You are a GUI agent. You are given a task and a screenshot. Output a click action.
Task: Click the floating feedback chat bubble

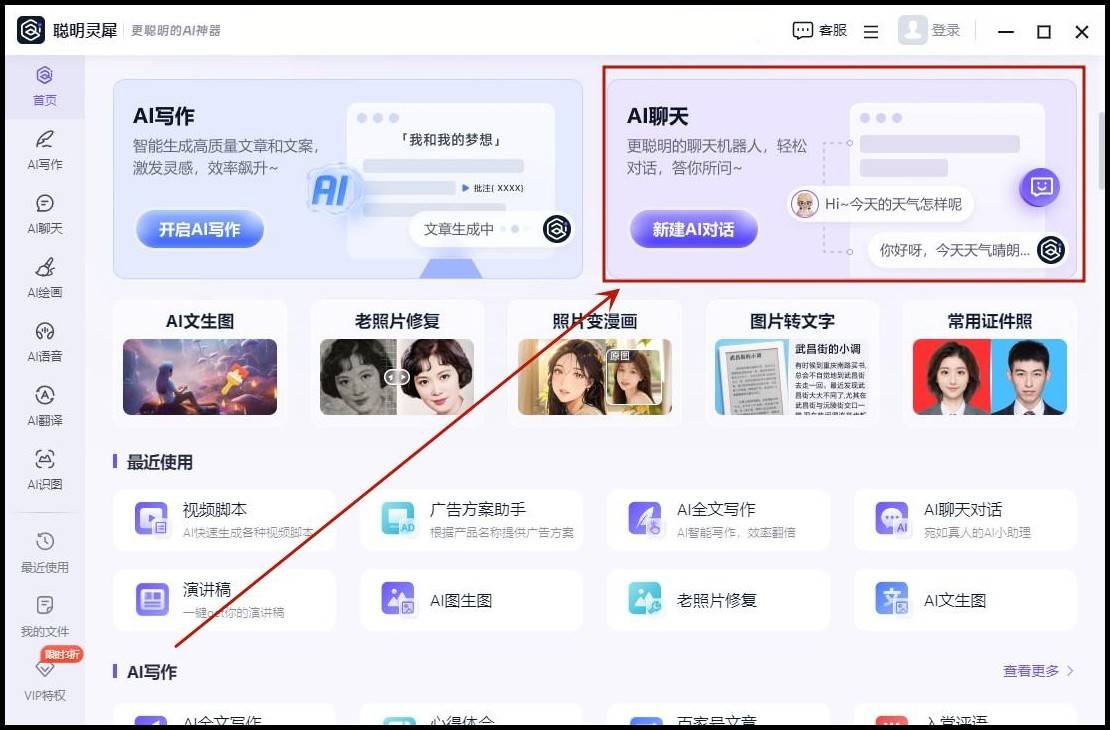(x=1040, y=187)
